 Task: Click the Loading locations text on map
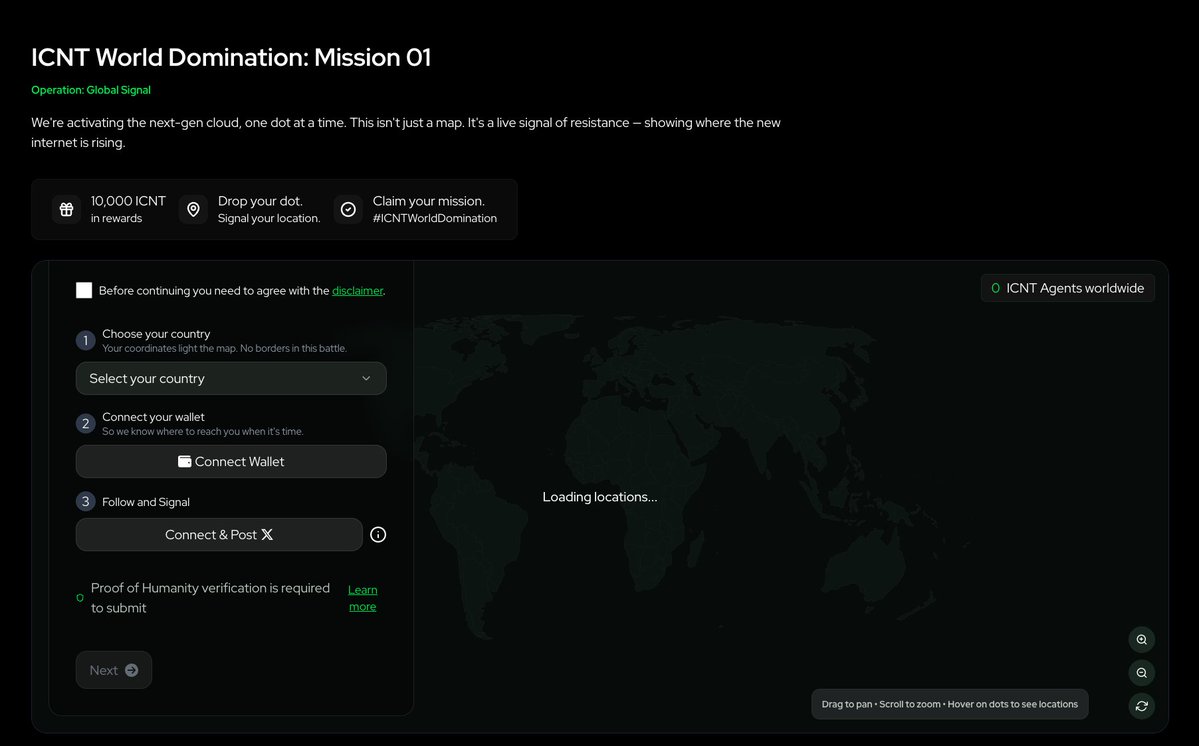(600, 497)
